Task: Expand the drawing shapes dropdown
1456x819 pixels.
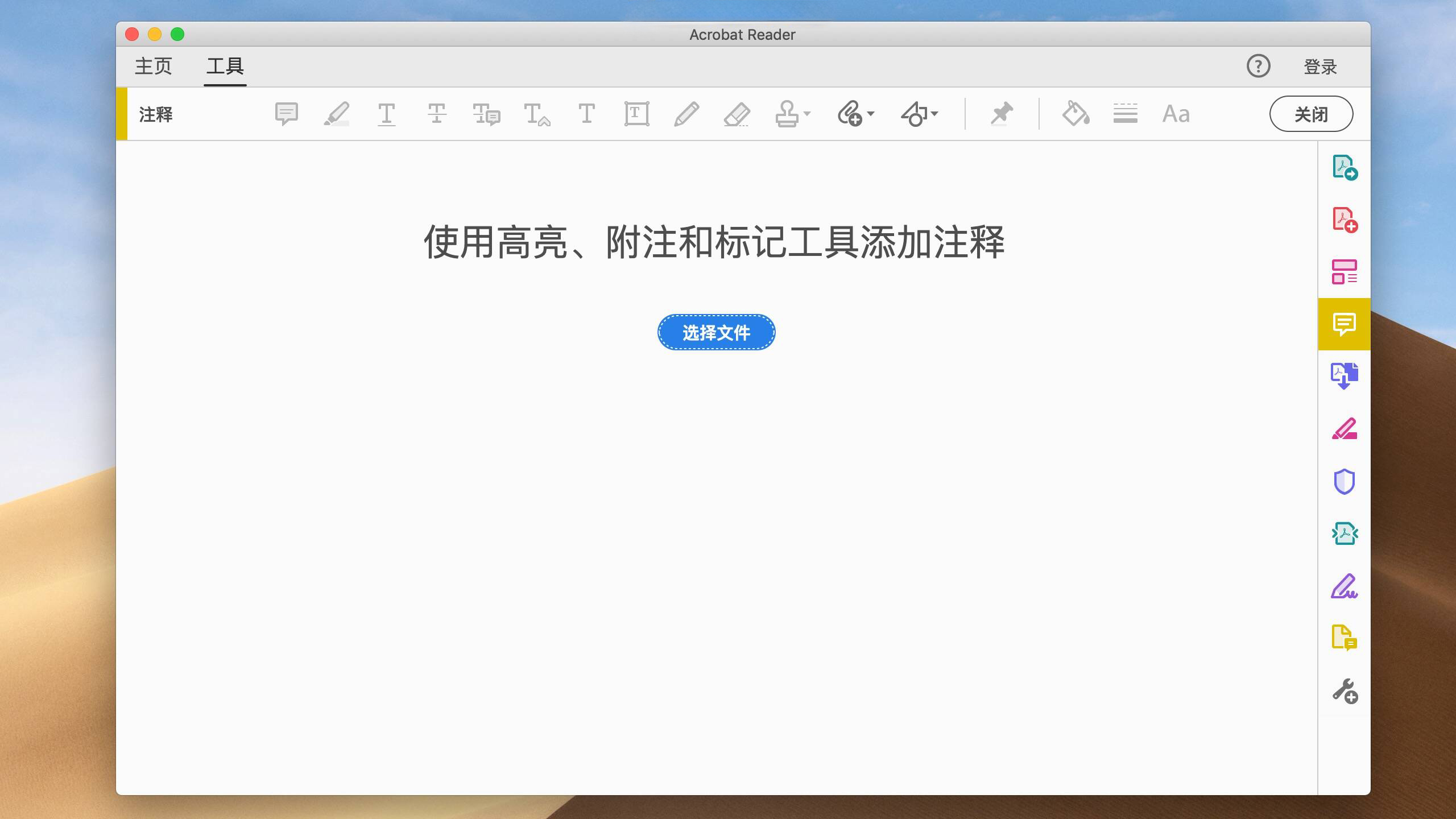Action: click(x=934, y=114)
